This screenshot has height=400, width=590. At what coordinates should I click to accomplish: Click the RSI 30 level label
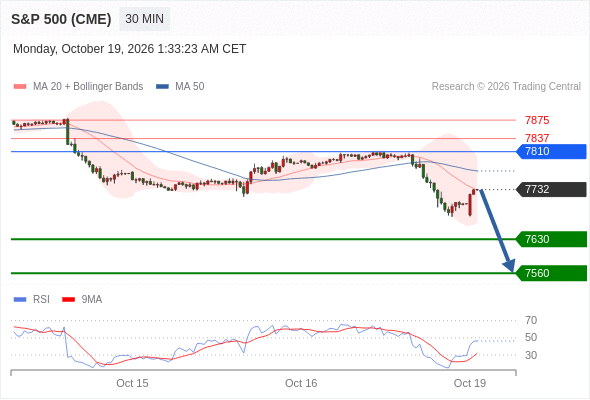531,355
